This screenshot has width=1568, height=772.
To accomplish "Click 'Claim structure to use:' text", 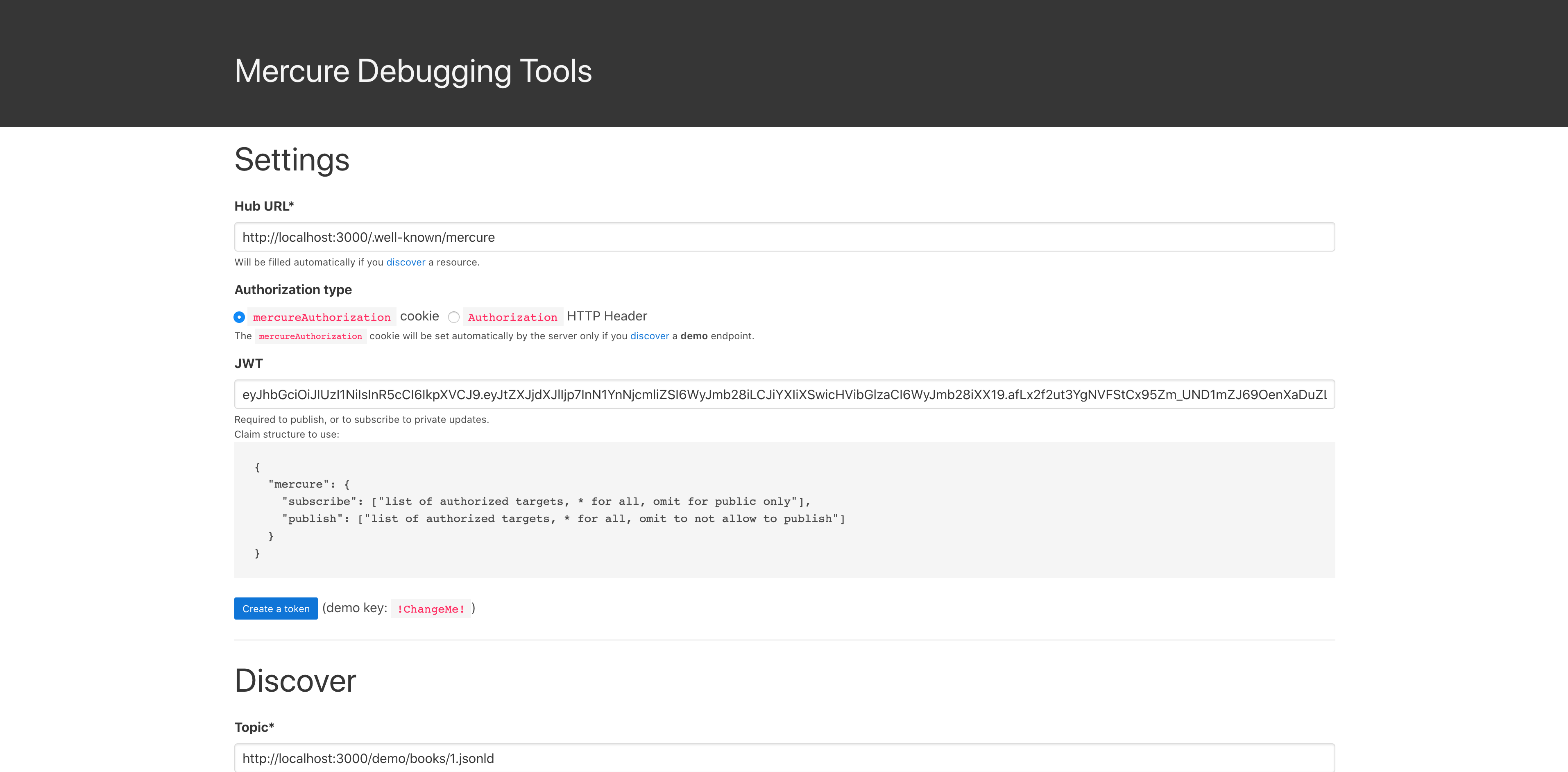I will (287, 435).
